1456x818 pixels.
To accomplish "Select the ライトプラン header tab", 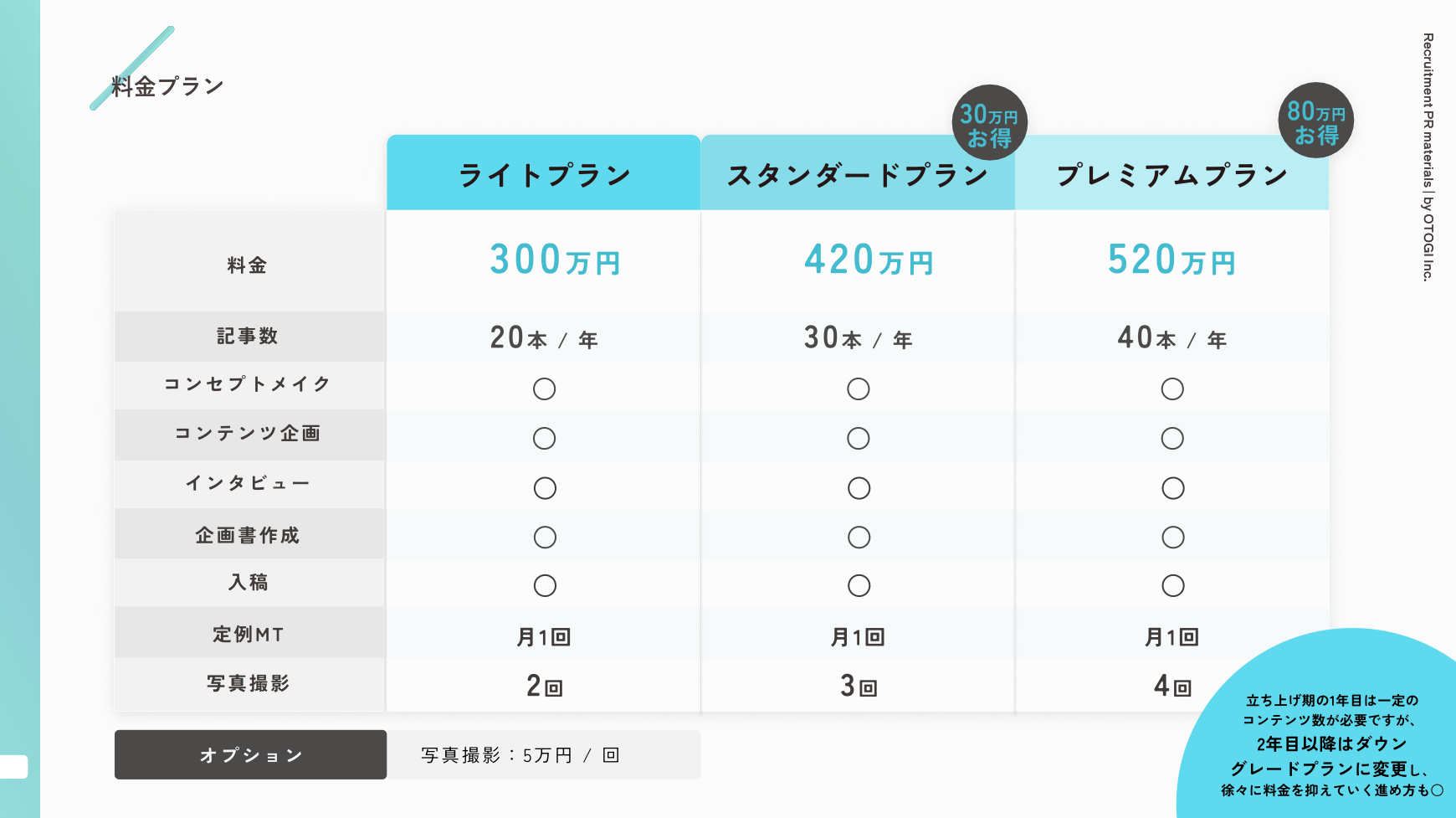I will [544, 174].
